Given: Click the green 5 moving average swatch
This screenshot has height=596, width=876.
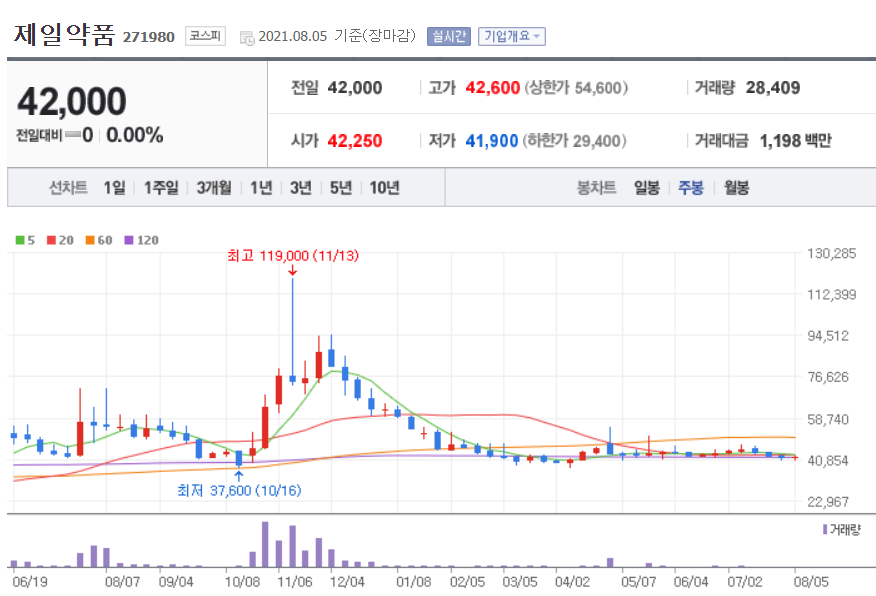Looking at the screenshot, I should pos(20,240).
